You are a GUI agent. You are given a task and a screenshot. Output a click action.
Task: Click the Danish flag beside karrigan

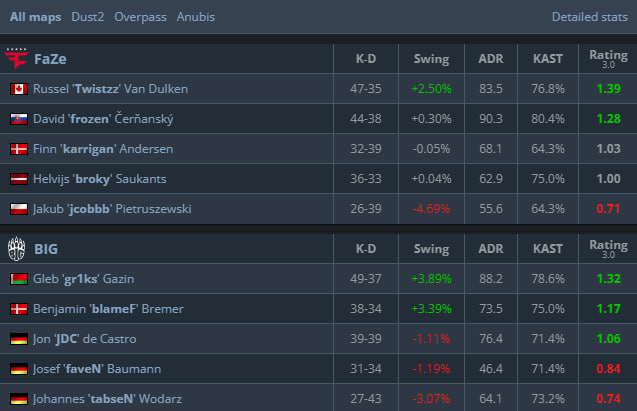tap(17, 149)
